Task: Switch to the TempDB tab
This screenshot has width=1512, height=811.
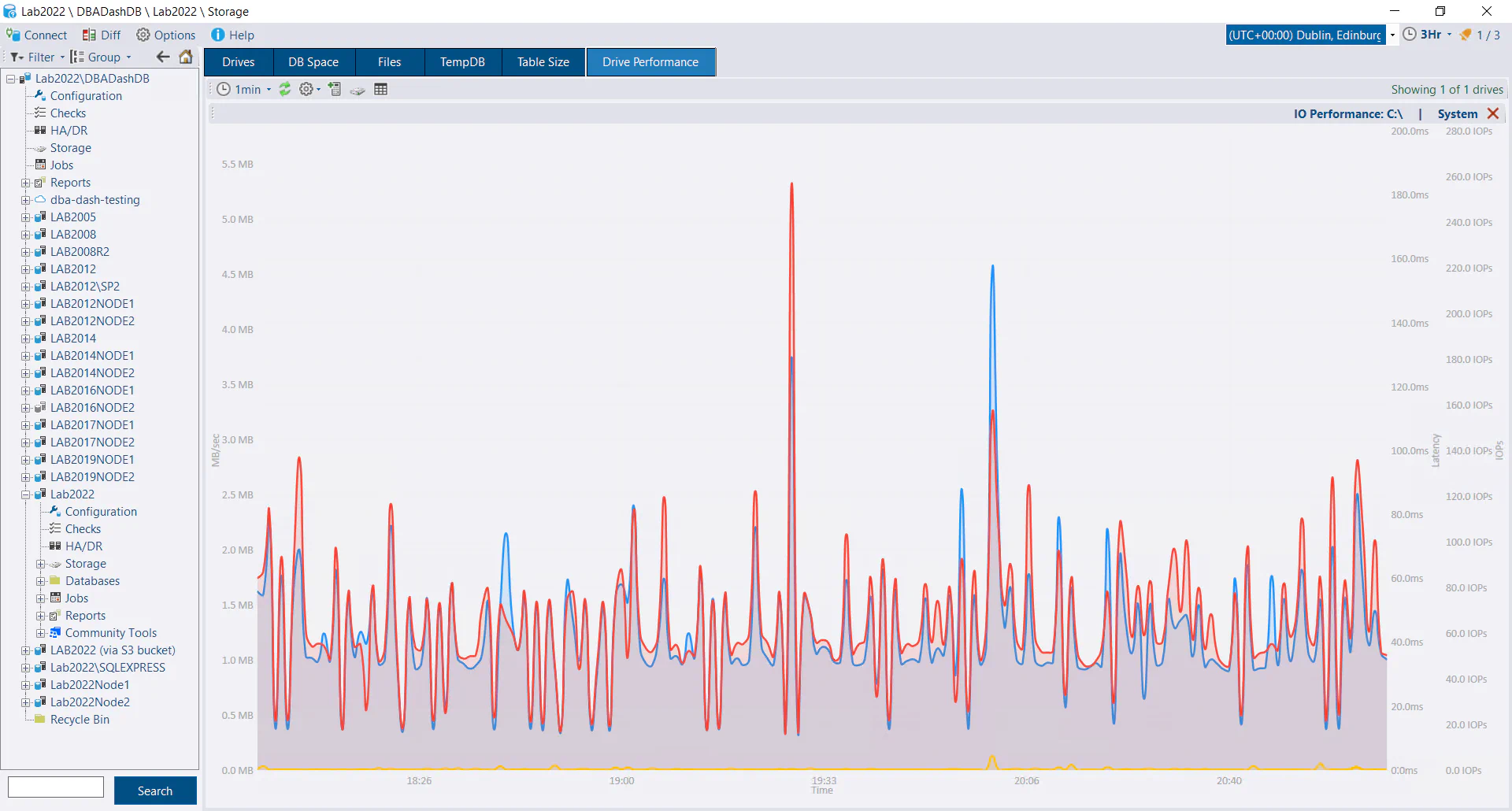Action: [462, 62]
